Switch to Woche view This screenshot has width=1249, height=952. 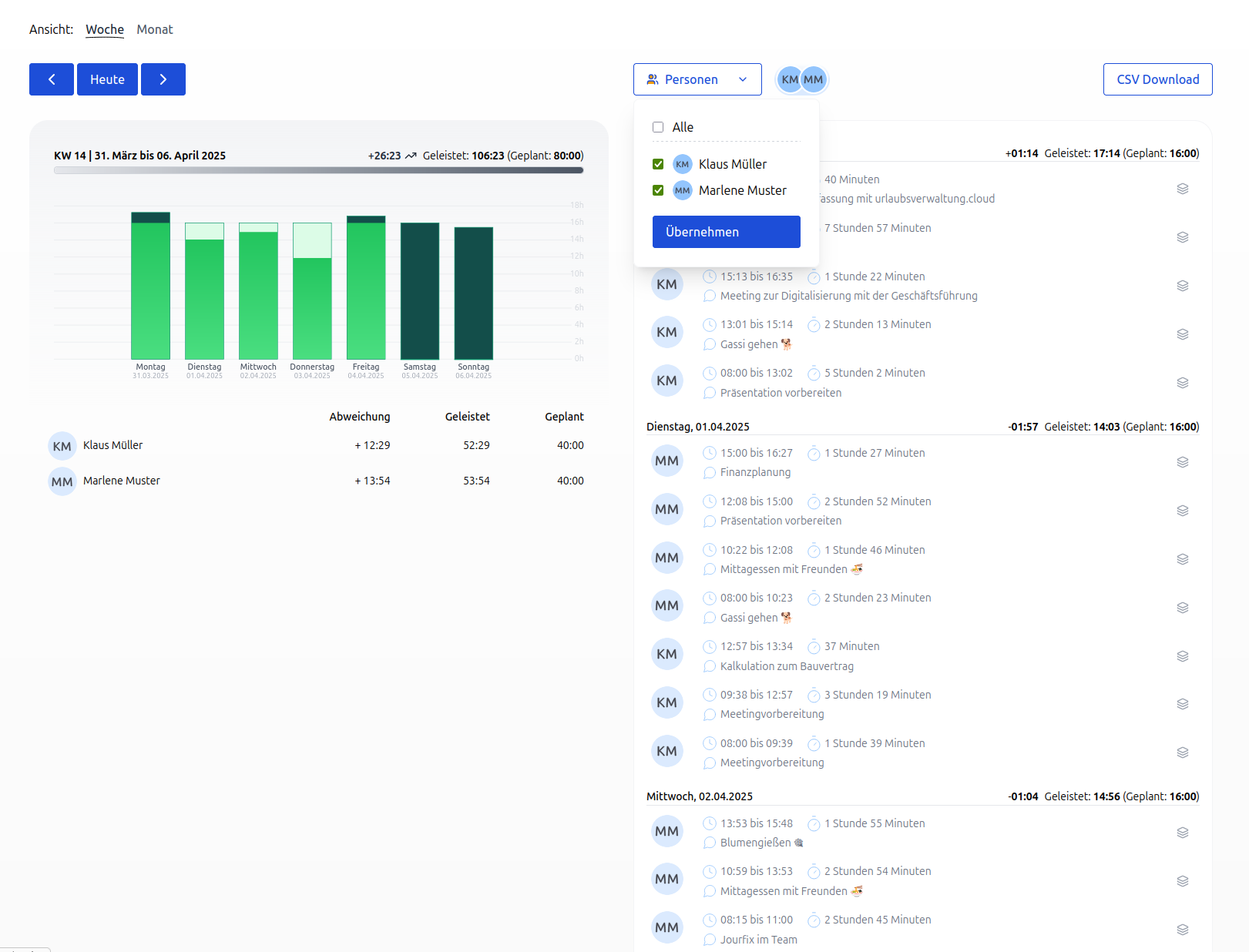tap(105, 29)
